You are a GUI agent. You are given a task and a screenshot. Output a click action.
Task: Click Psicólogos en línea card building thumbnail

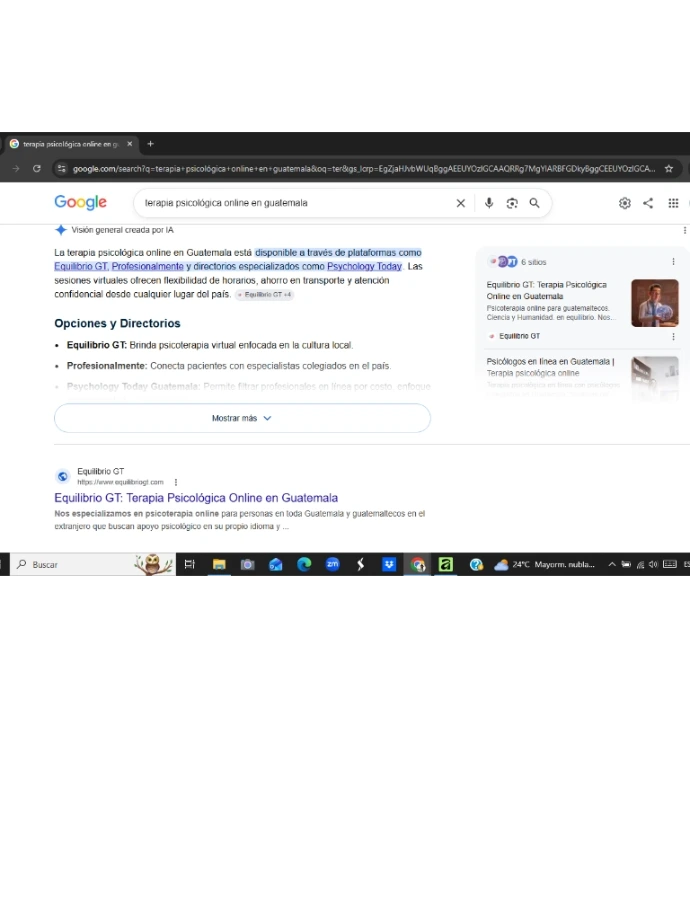pyautogui.click(x=655, y=377)
